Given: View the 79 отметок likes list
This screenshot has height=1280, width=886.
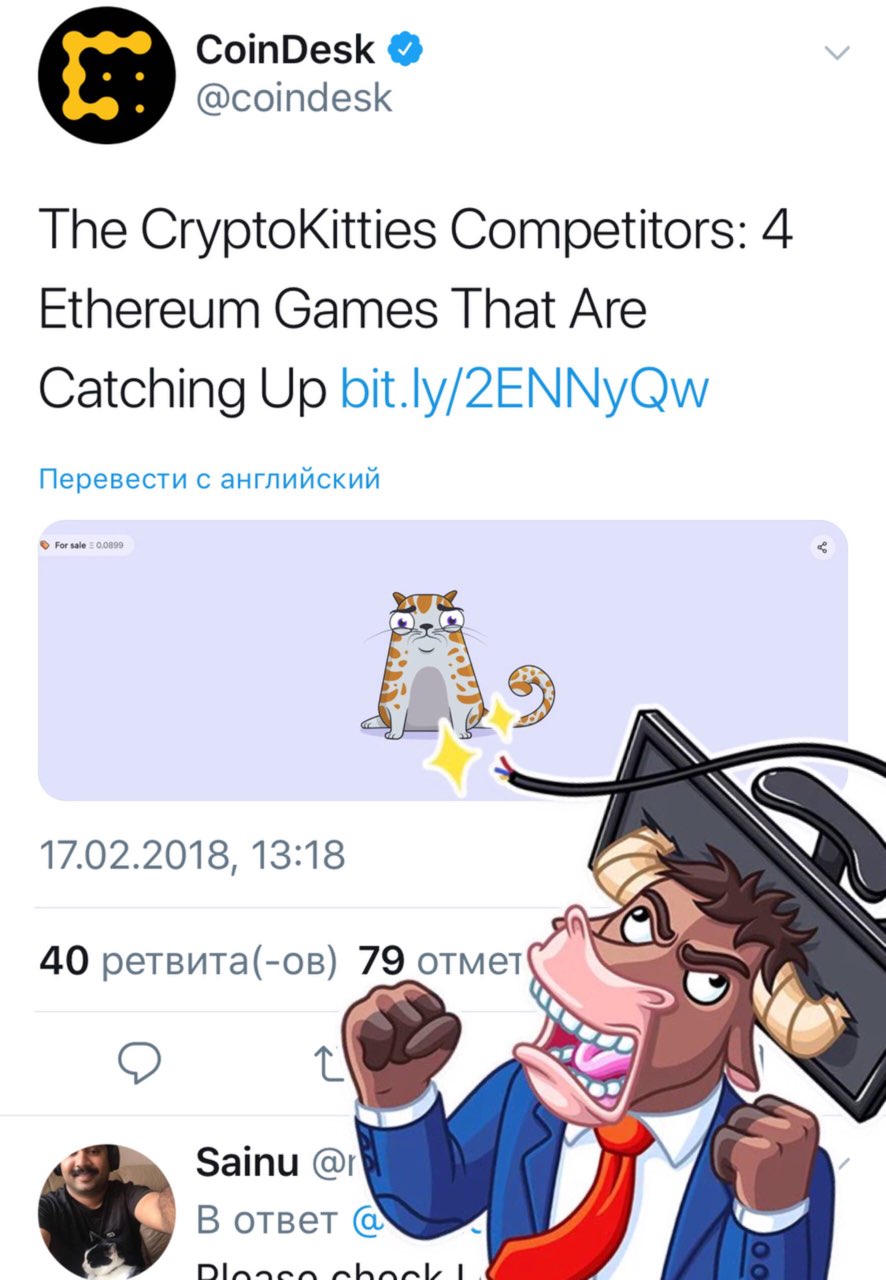Looking at the screenshot, I should (x=440, y=961).
